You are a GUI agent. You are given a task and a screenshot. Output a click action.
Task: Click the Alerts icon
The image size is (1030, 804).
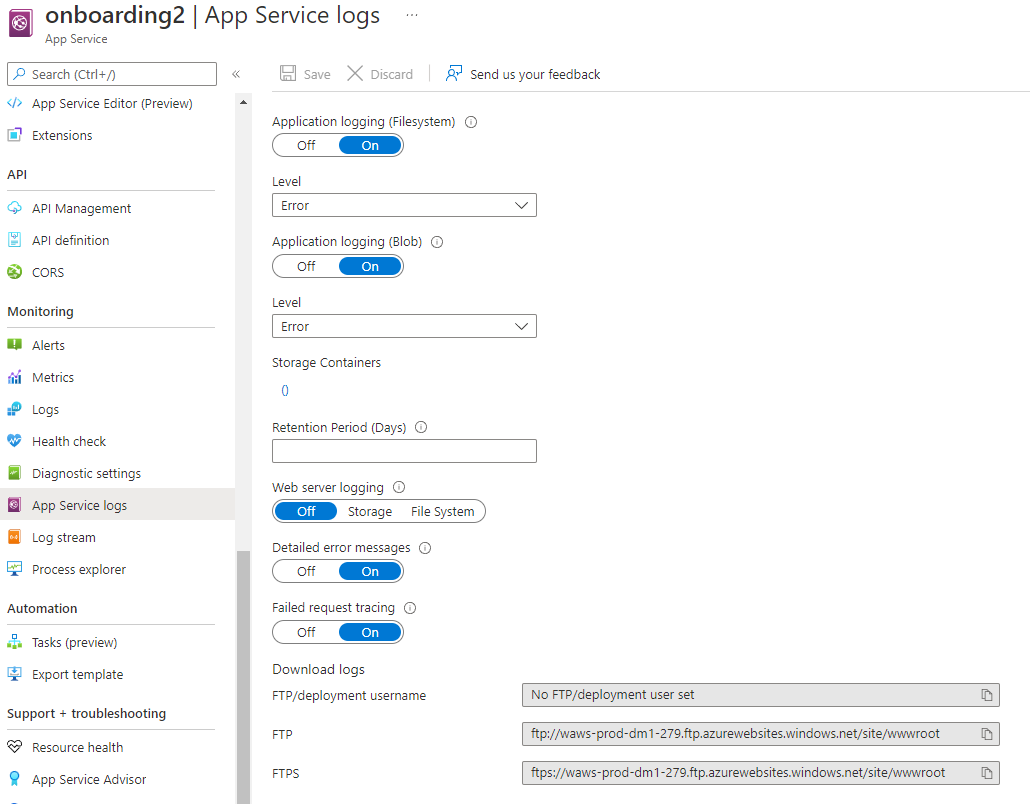point(14,345)
